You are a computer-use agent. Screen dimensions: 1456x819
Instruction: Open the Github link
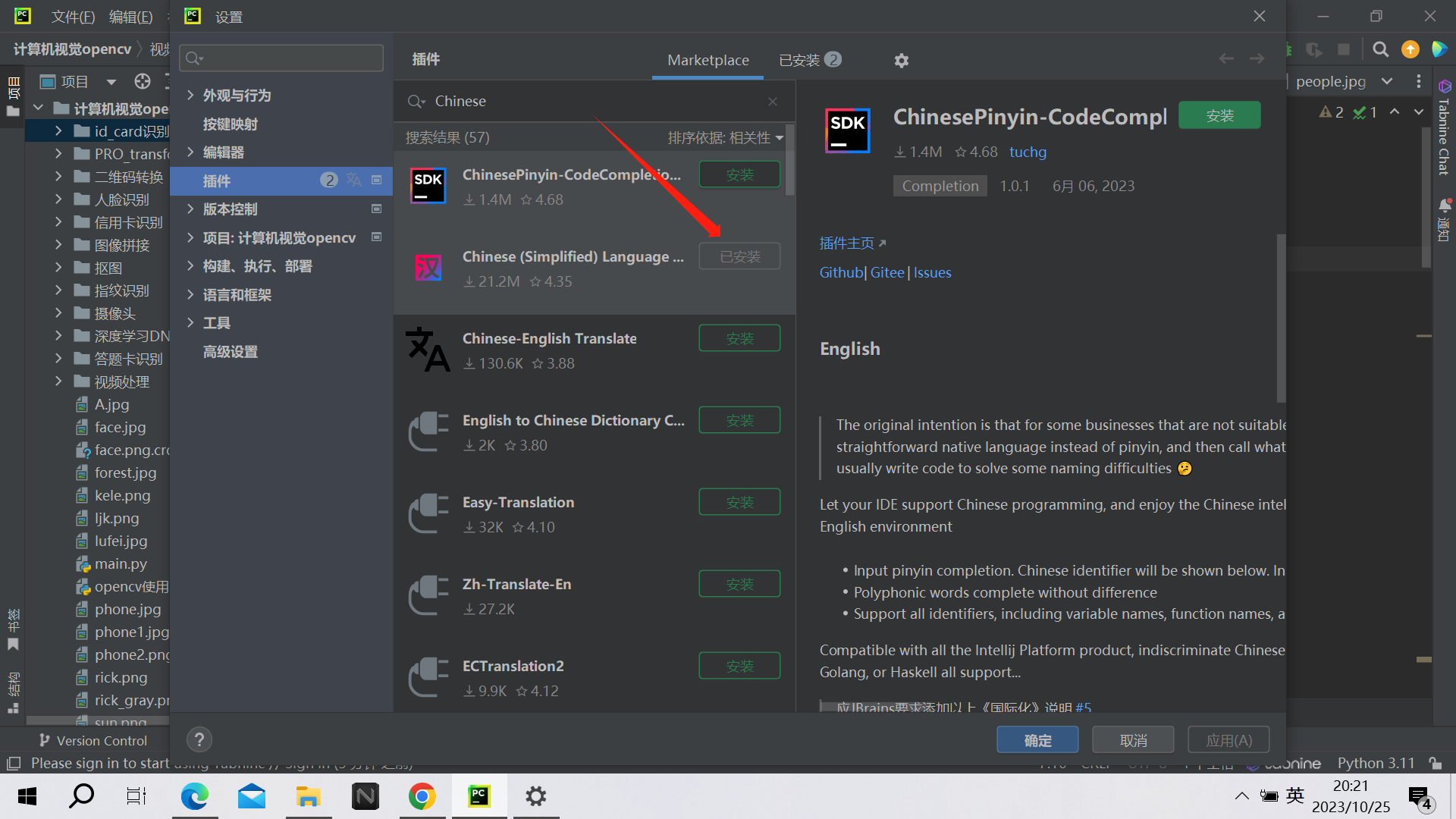coord(840,272)
